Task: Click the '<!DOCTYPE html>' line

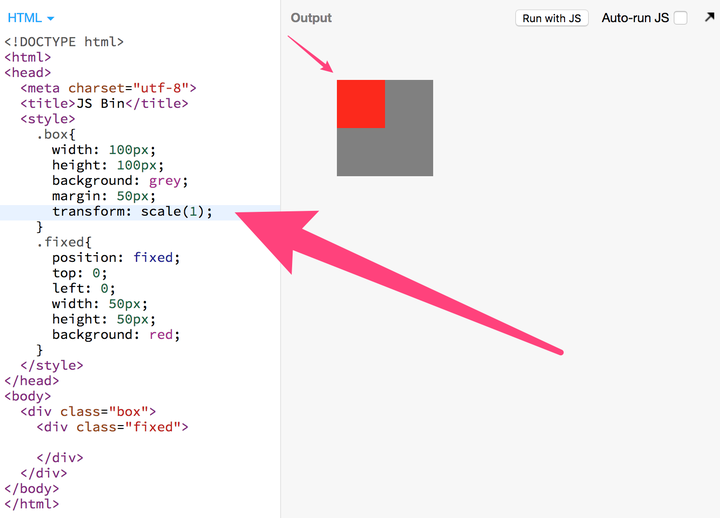Action: click(64, 42)
